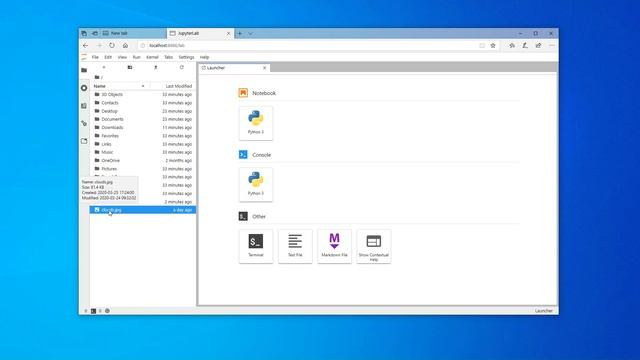Create a new Markdown File
Screen dimensions: 640x360
pos(334,246)
